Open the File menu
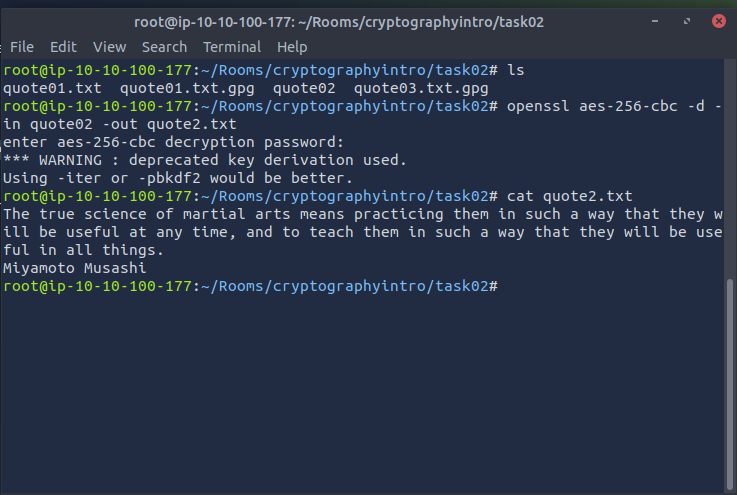Viewport: 737px width, 495px height. click(21, 47)
